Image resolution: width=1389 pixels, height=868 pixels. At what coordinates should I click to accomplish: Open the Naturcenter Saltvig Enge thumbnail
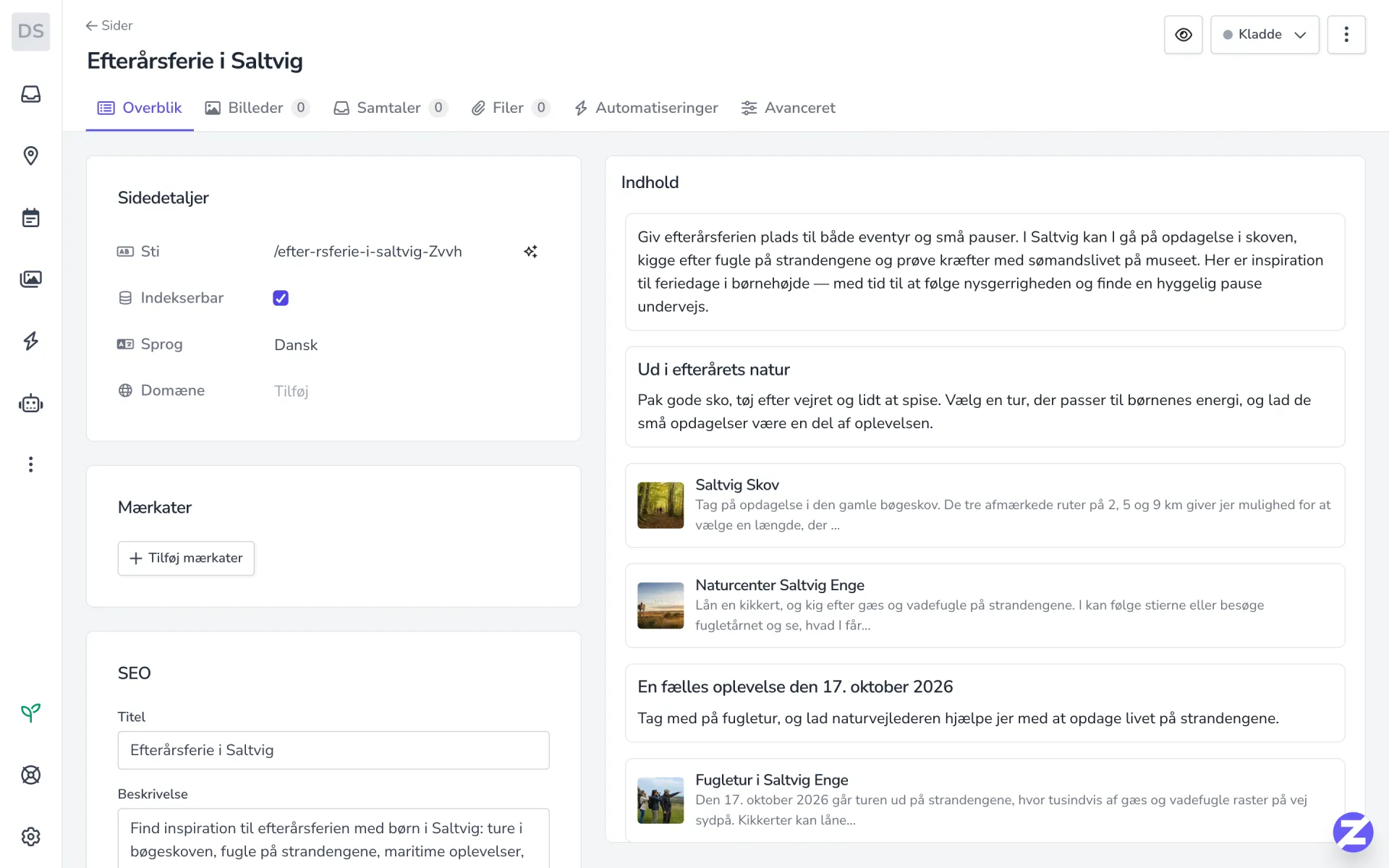click(x=660, y=605)
